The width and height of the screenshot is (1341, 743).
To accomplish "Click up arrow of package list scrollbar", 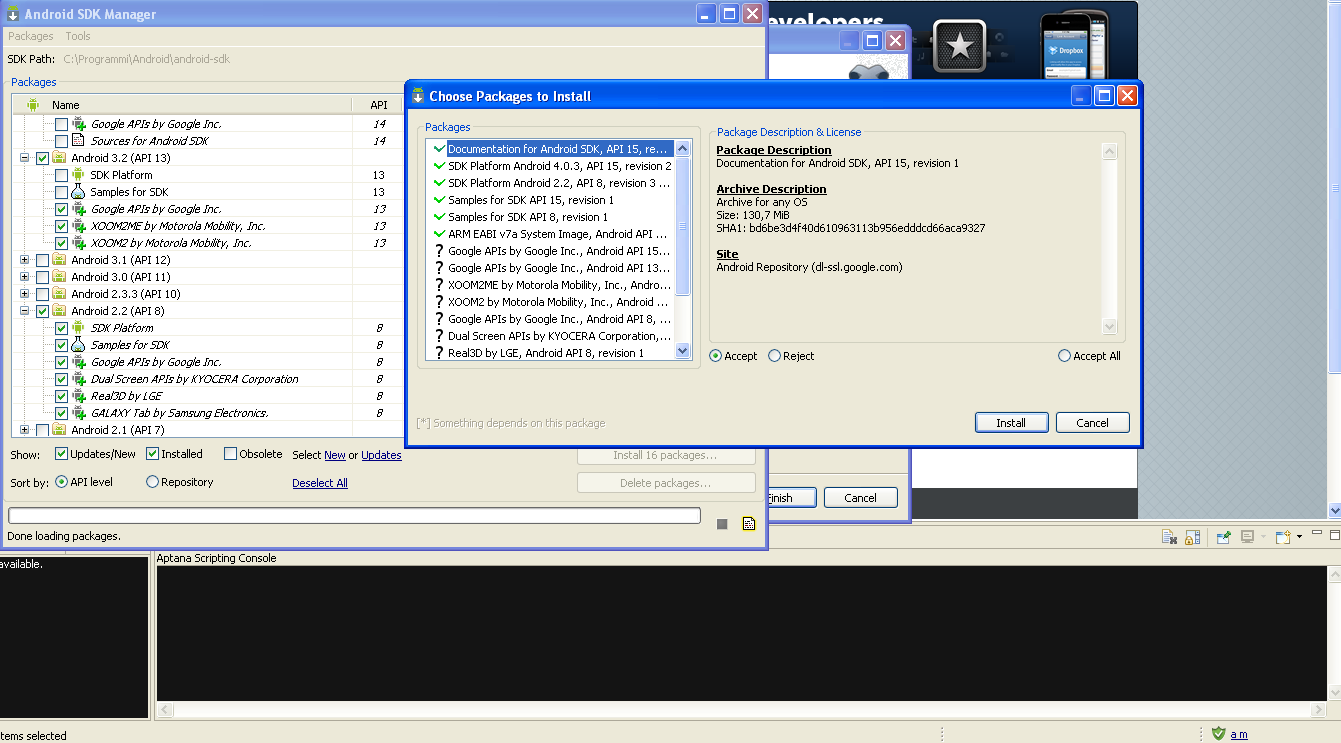I will 683,149.
